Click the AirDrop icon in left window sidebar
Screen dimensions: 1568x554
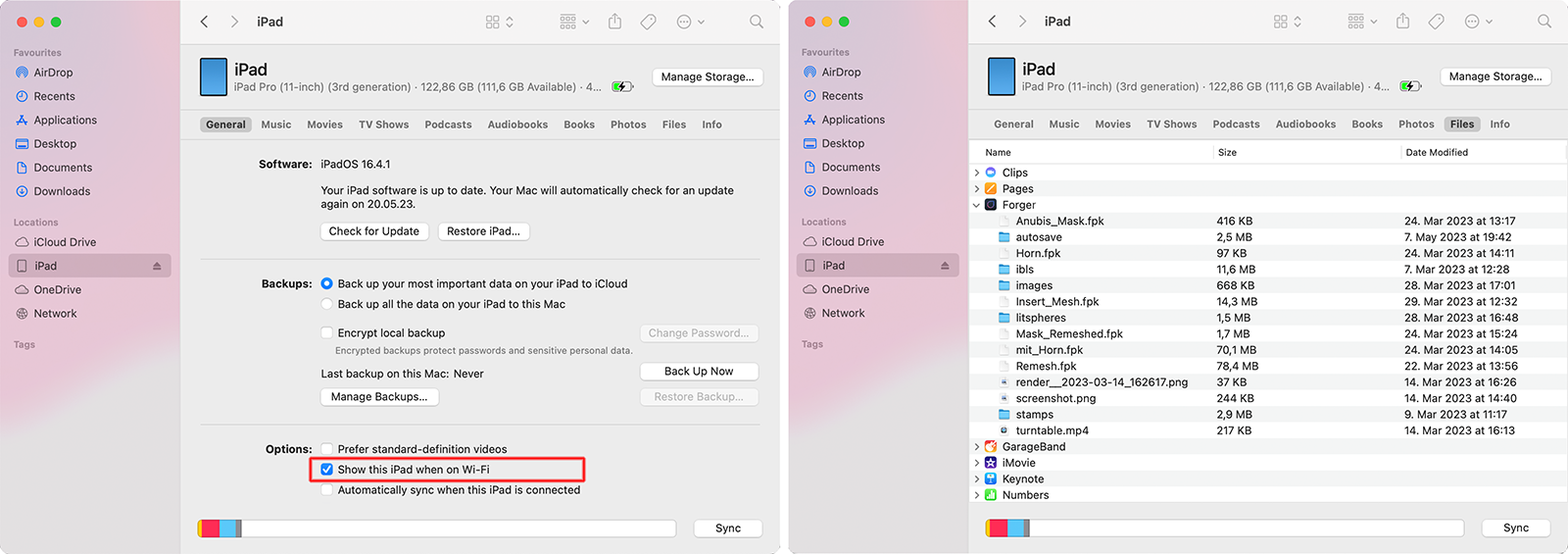coord(22,73)
